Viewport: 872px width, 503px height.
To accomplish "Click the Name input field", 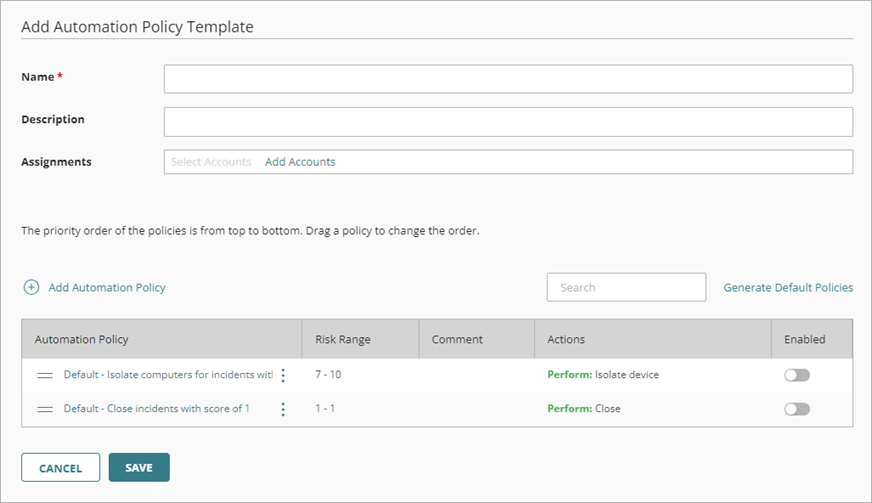I will [508, 79].
